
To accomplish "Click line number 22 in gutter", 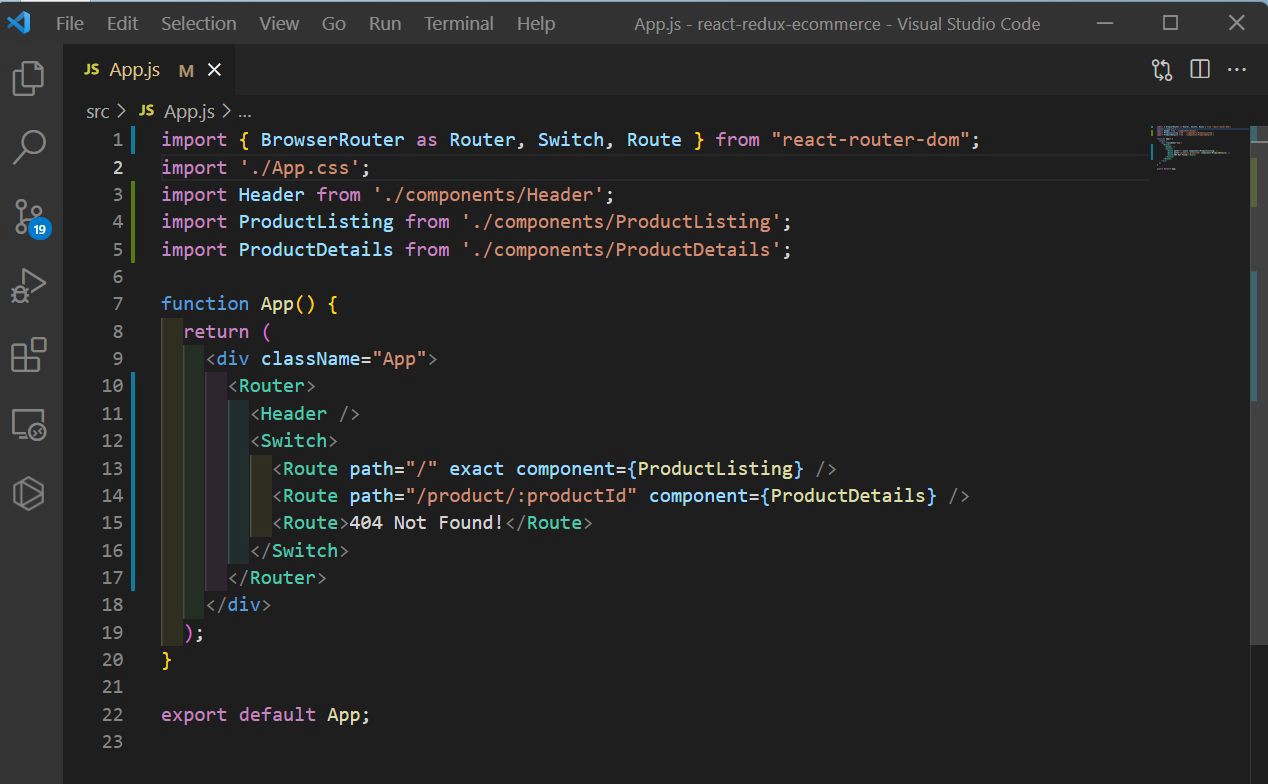I will pyautogui.click(x=112, y=715).
